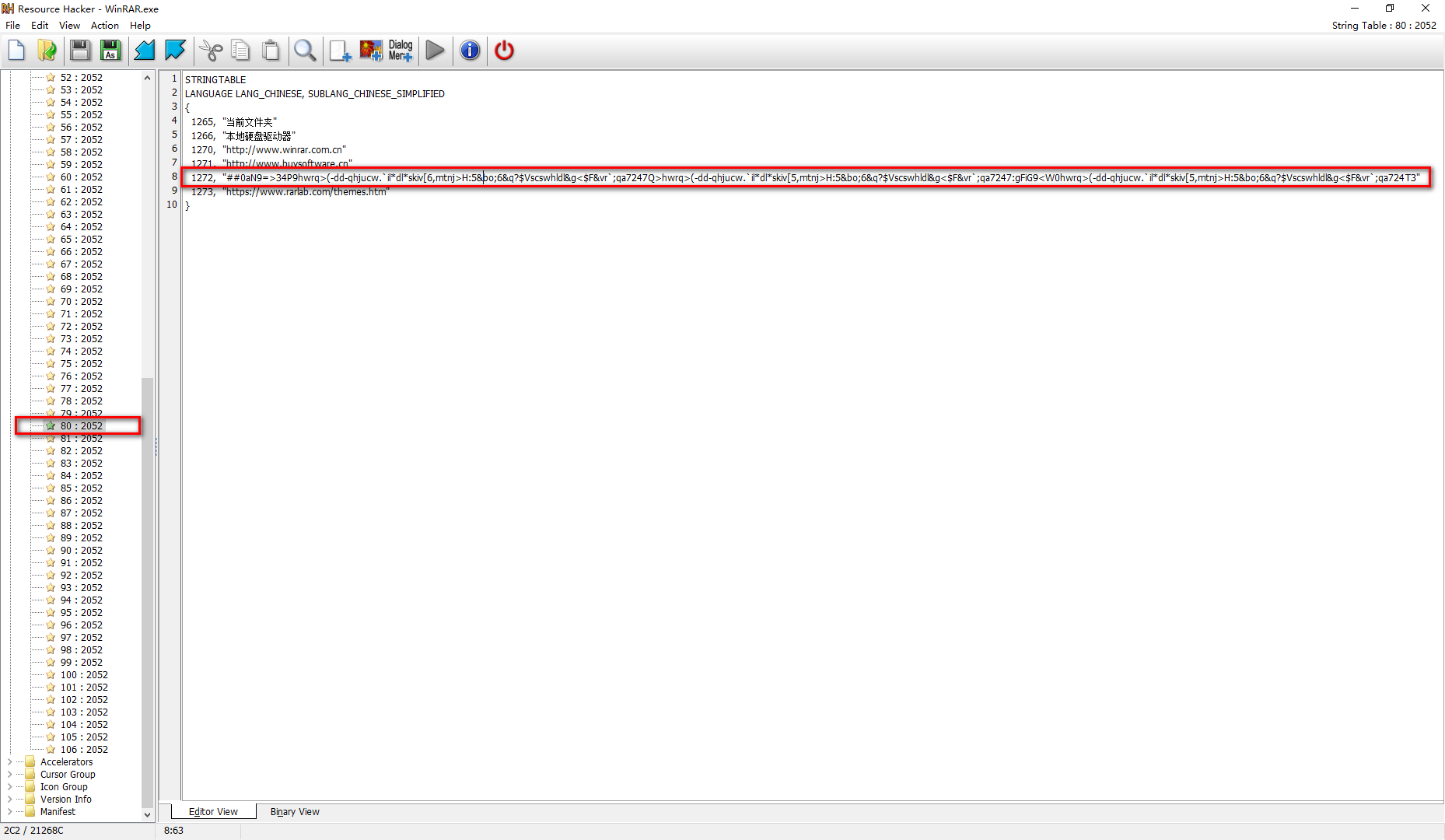1445x840 pixels.
Task: Click the Manifest folder icon
Action: (x=30, y=811)
